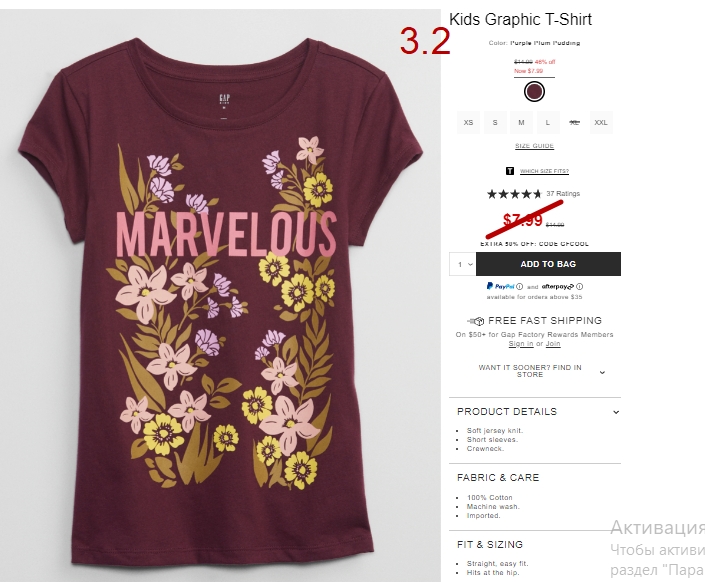Select the Purple Plum Pudding color swatch
The width and height of the screenshot is (705, 582).
pyautogui.click(x=534, y=92)
